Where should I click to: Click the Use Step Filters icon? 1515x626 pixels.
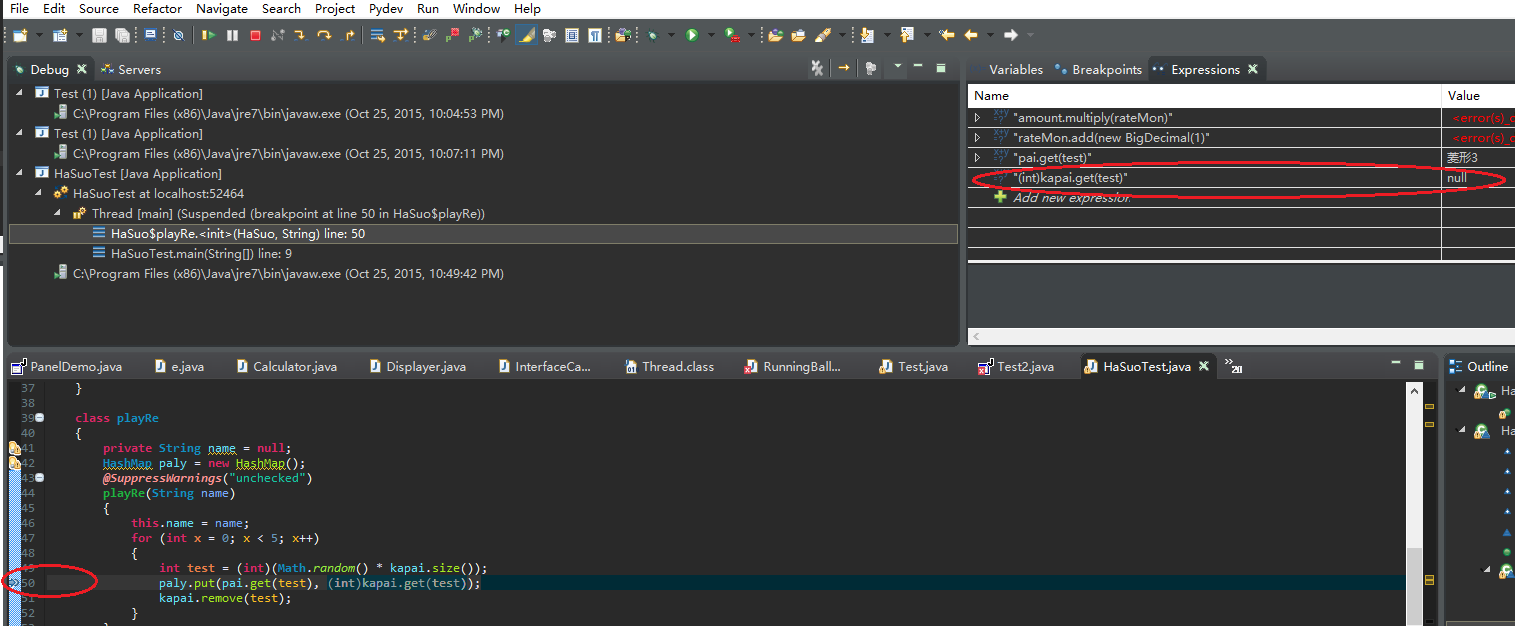pyautogui.click(x=400, y=35)
